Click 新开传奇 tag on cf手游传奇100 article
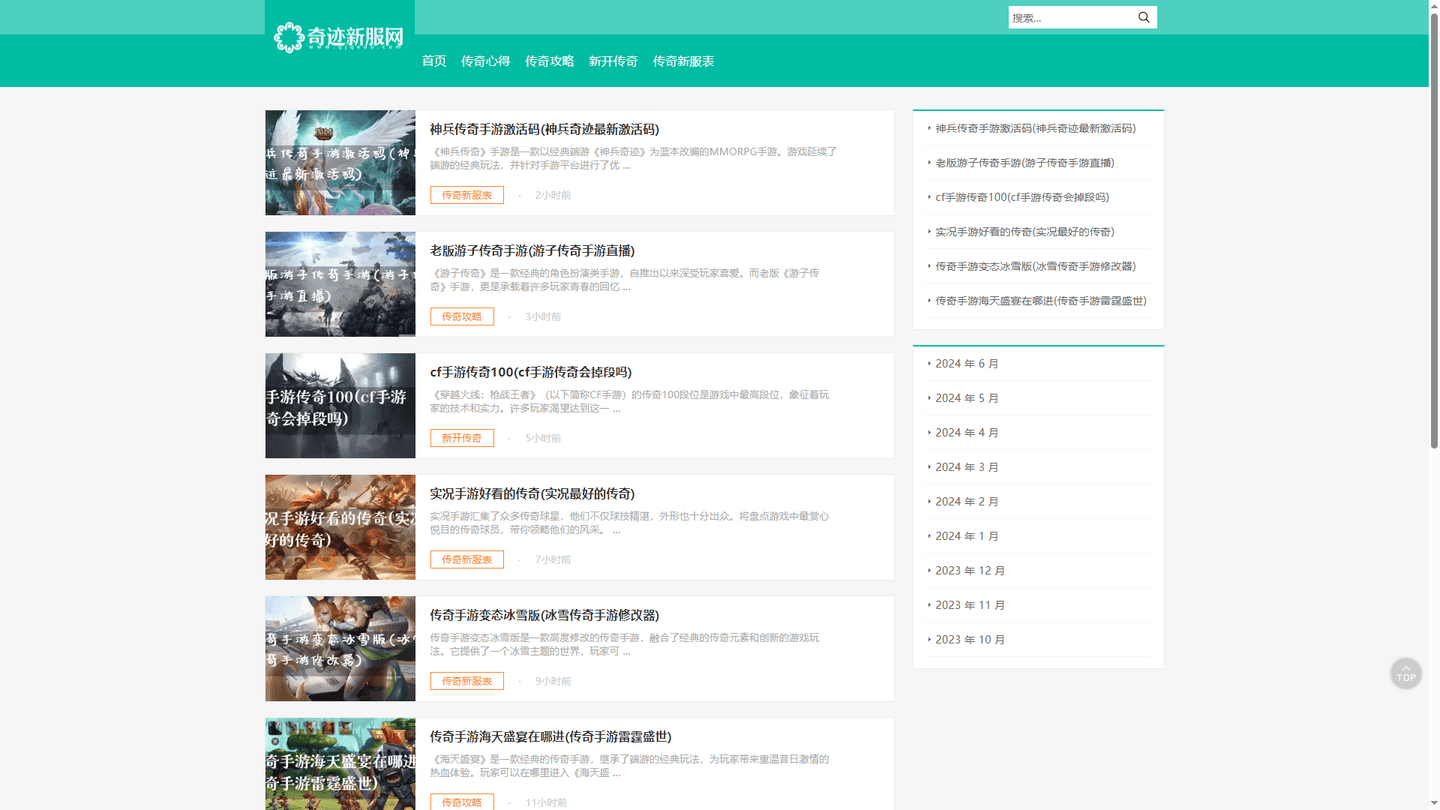 [462, 438]
